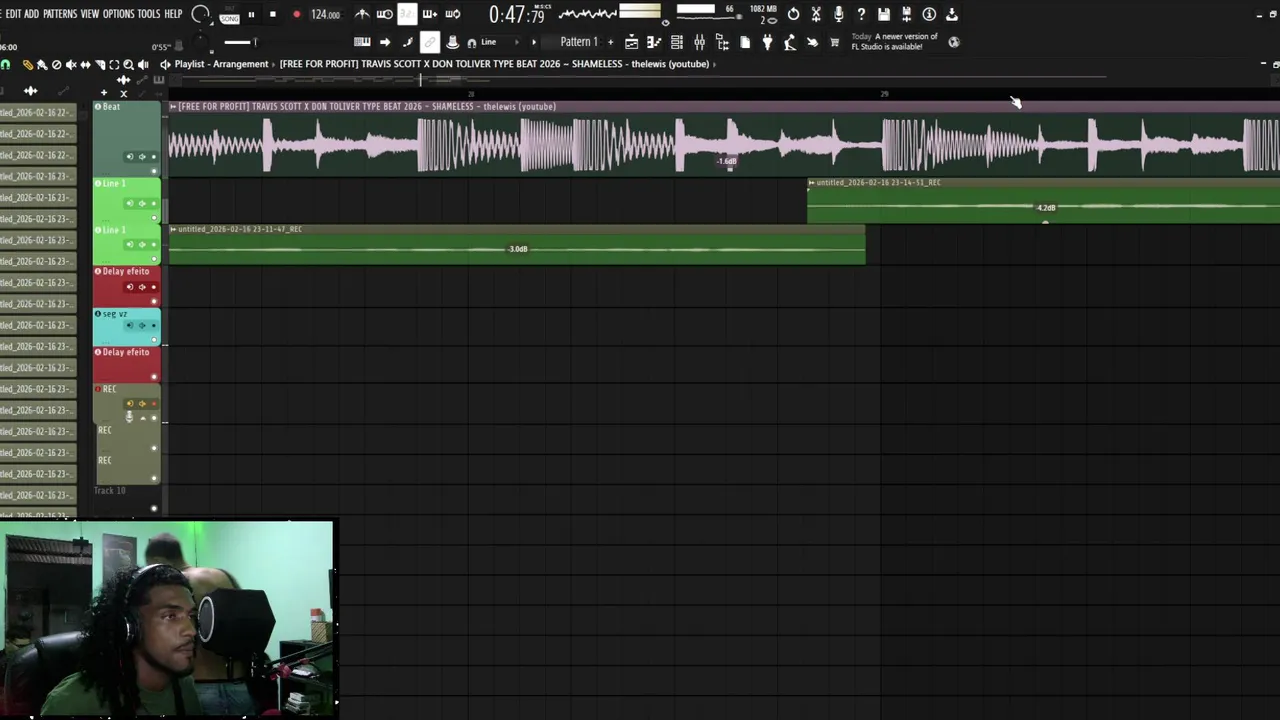Image resolution: width=1280 pixels, height=720 pixels.
Task: Click the render/export audio icon
Action: [x=906, y=14]
